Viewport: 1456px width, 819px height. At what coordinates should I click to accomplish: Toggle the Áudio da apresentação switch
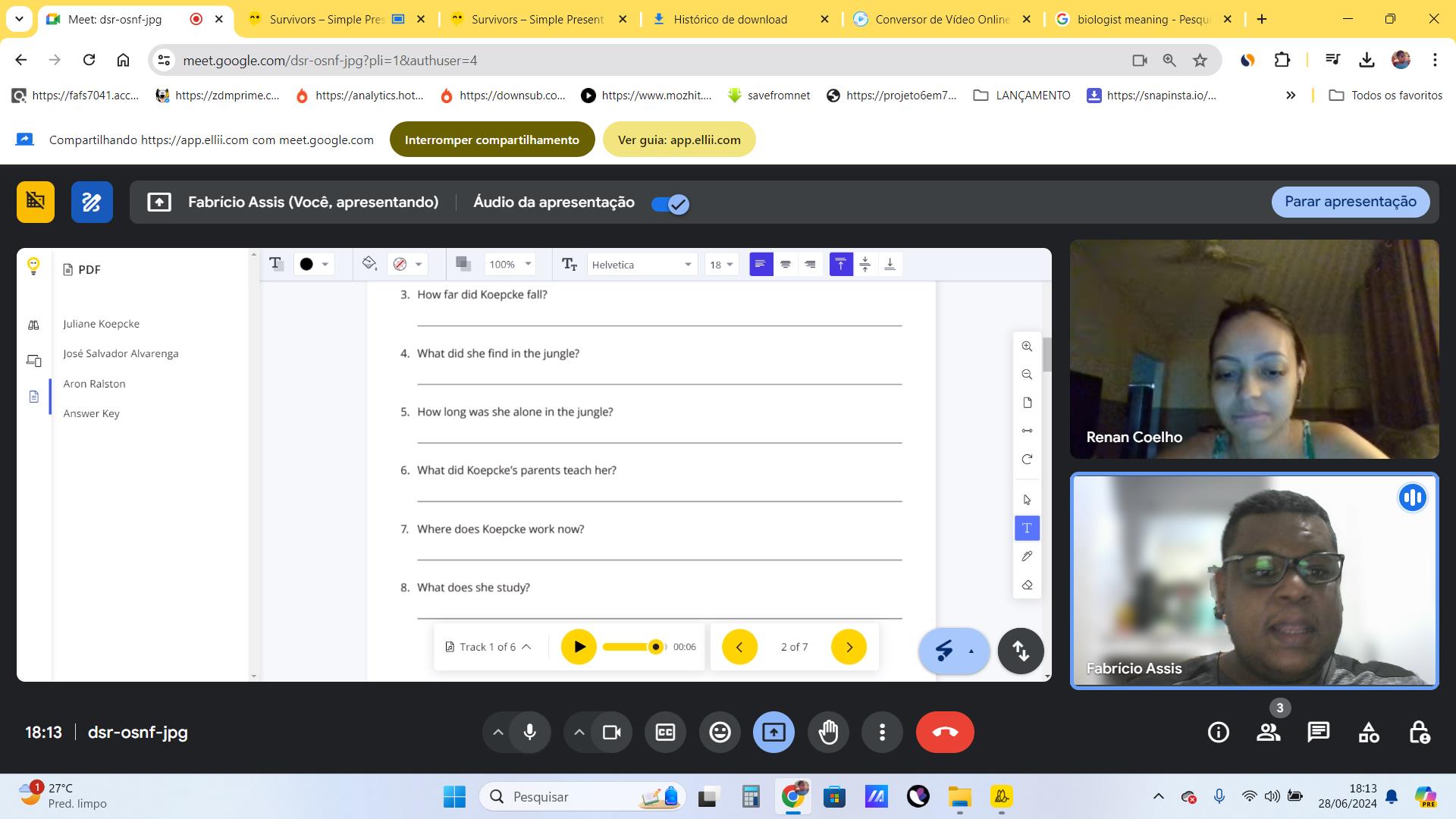pyautogui.click(x=670, y=203)
